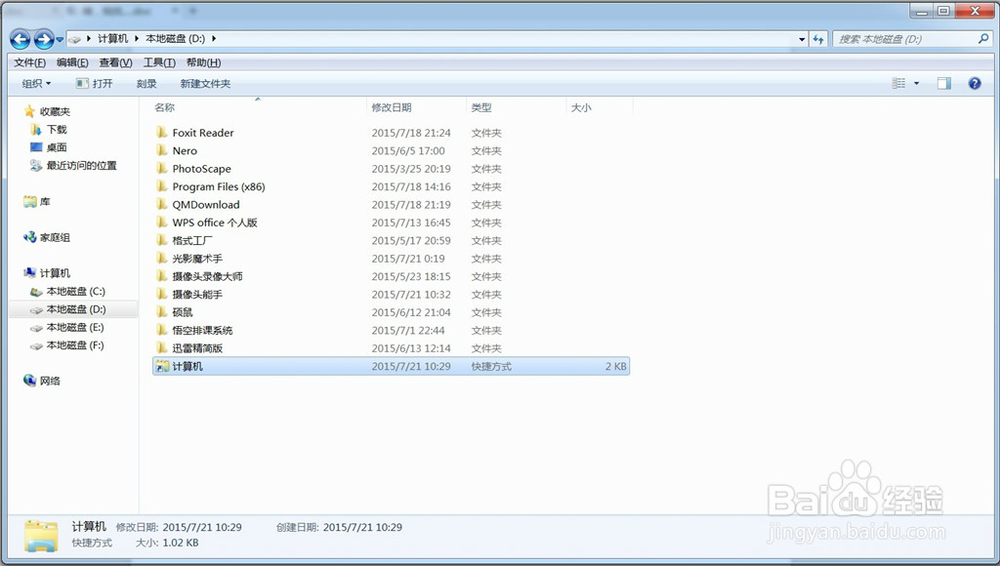The width and height of the screenshot is (1000, 566).
Task: Click the date 2015/7/18 21:24 of Foxit Reader
Action: pos(411,133)
